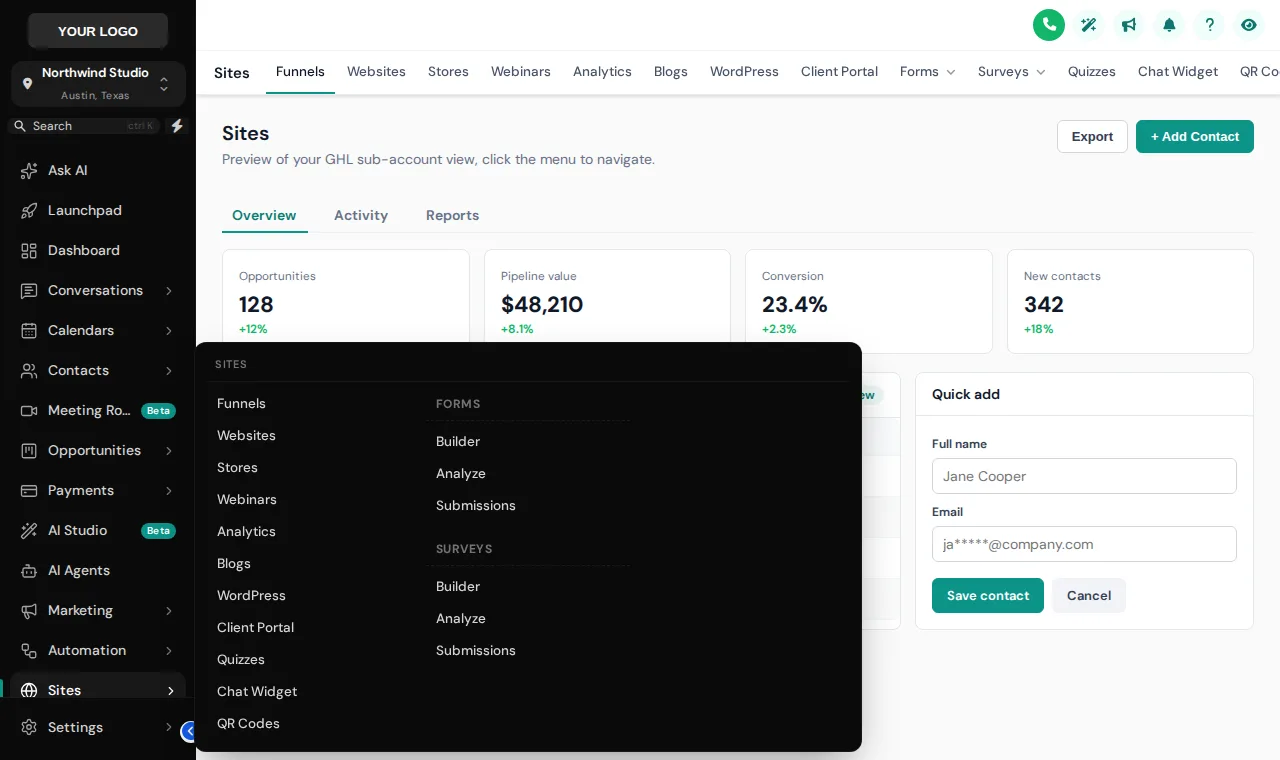This screenshot has height=760, width=1280.
Task: Open Opportunities in the sidebar
Action: coord(98,450)
